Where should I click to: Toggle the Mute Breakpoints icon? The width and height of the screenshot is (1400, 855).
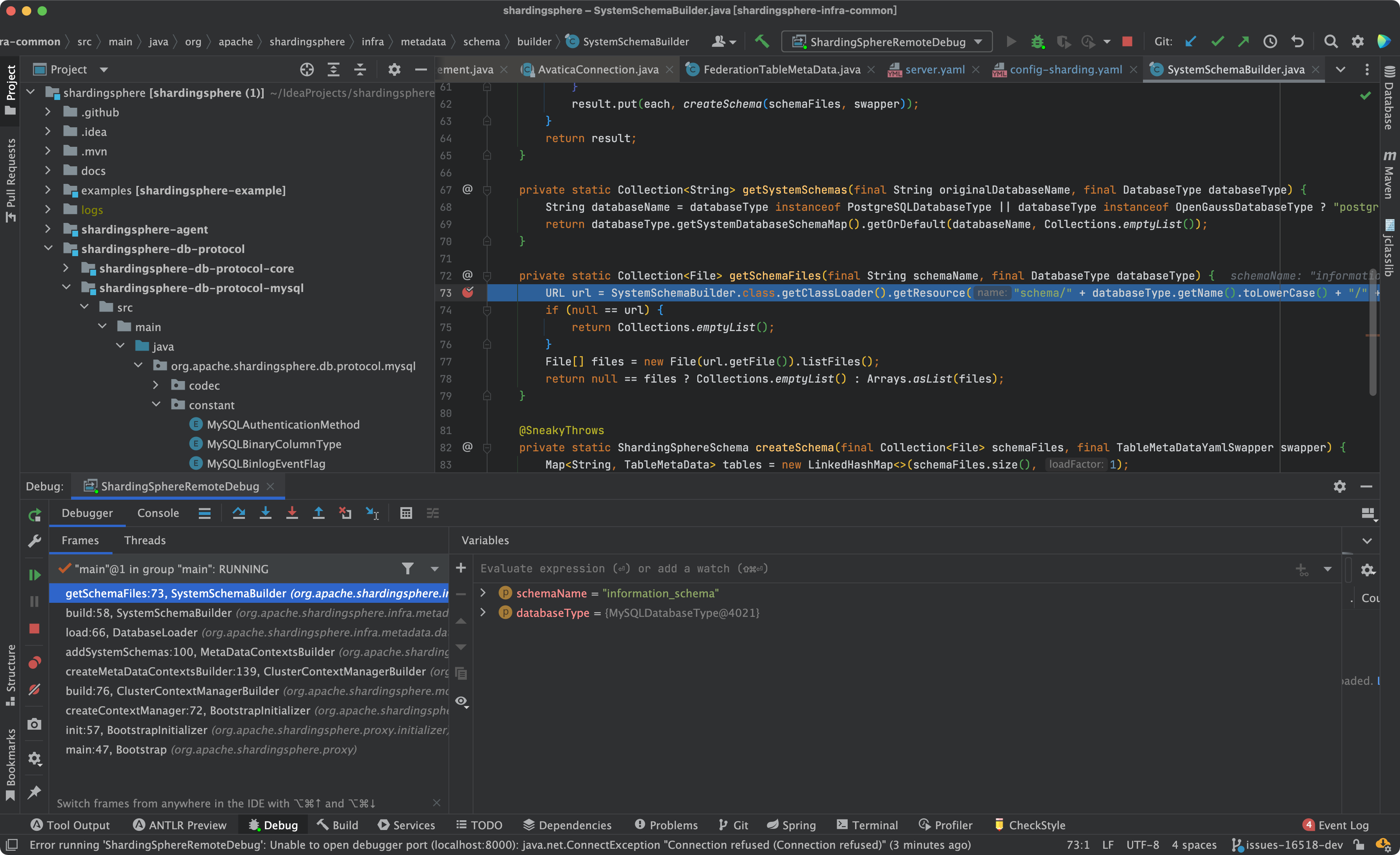[x=35, y=690]
